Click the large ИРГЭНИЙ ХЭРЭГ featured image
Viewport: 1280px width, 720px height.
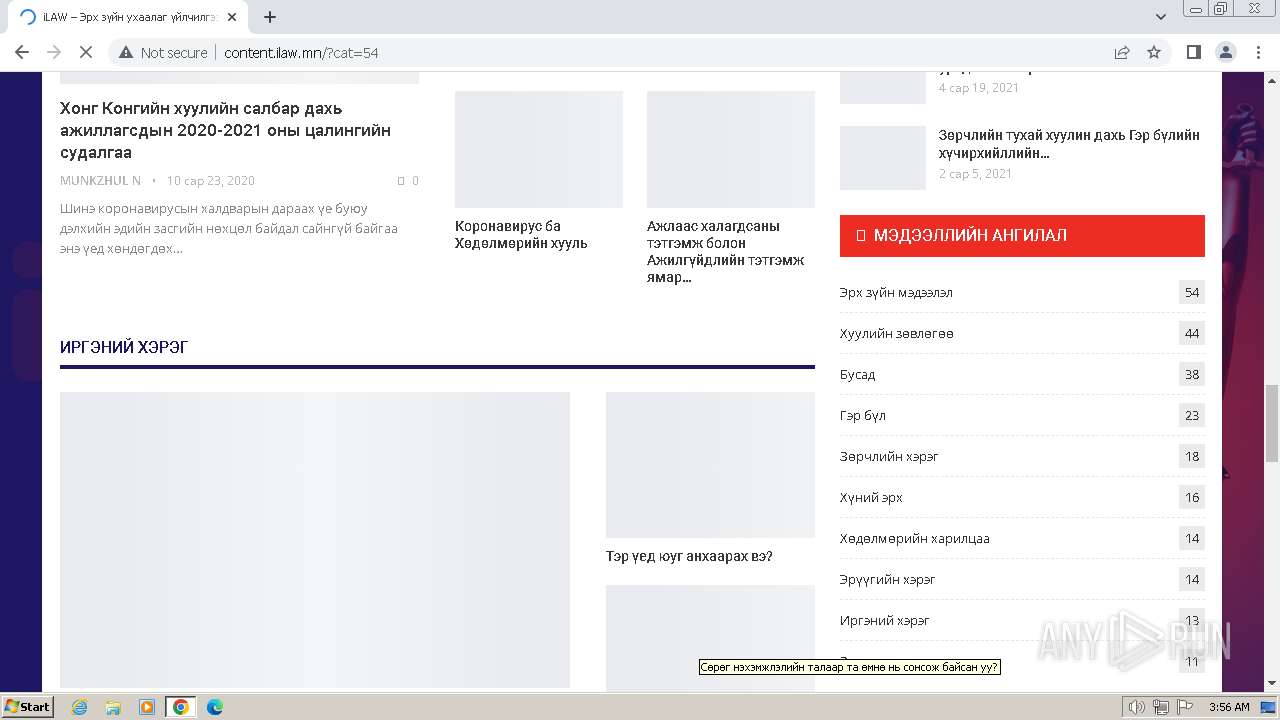tap(315, 540)
